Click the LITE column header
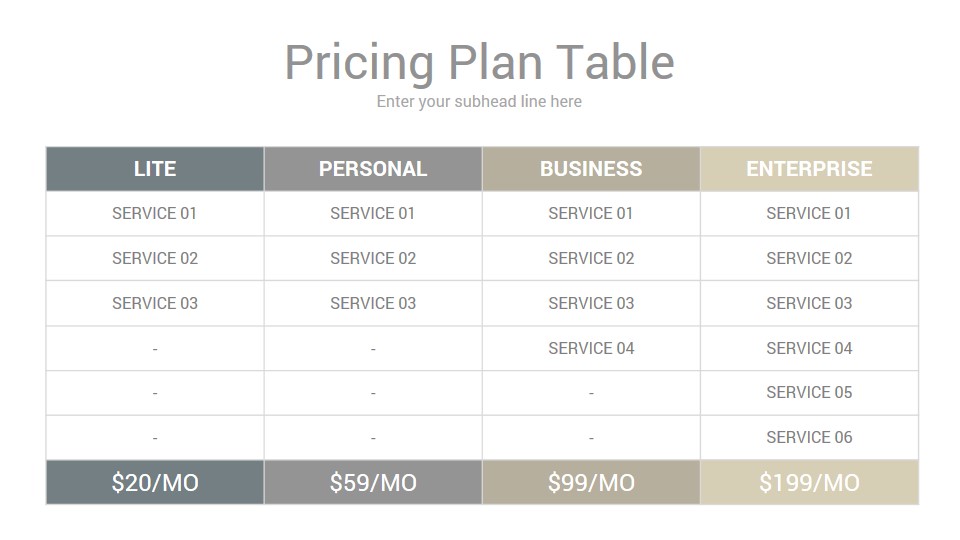Image resolution: width=960 pixels, height=540 pixels. (x=155, y=169)
